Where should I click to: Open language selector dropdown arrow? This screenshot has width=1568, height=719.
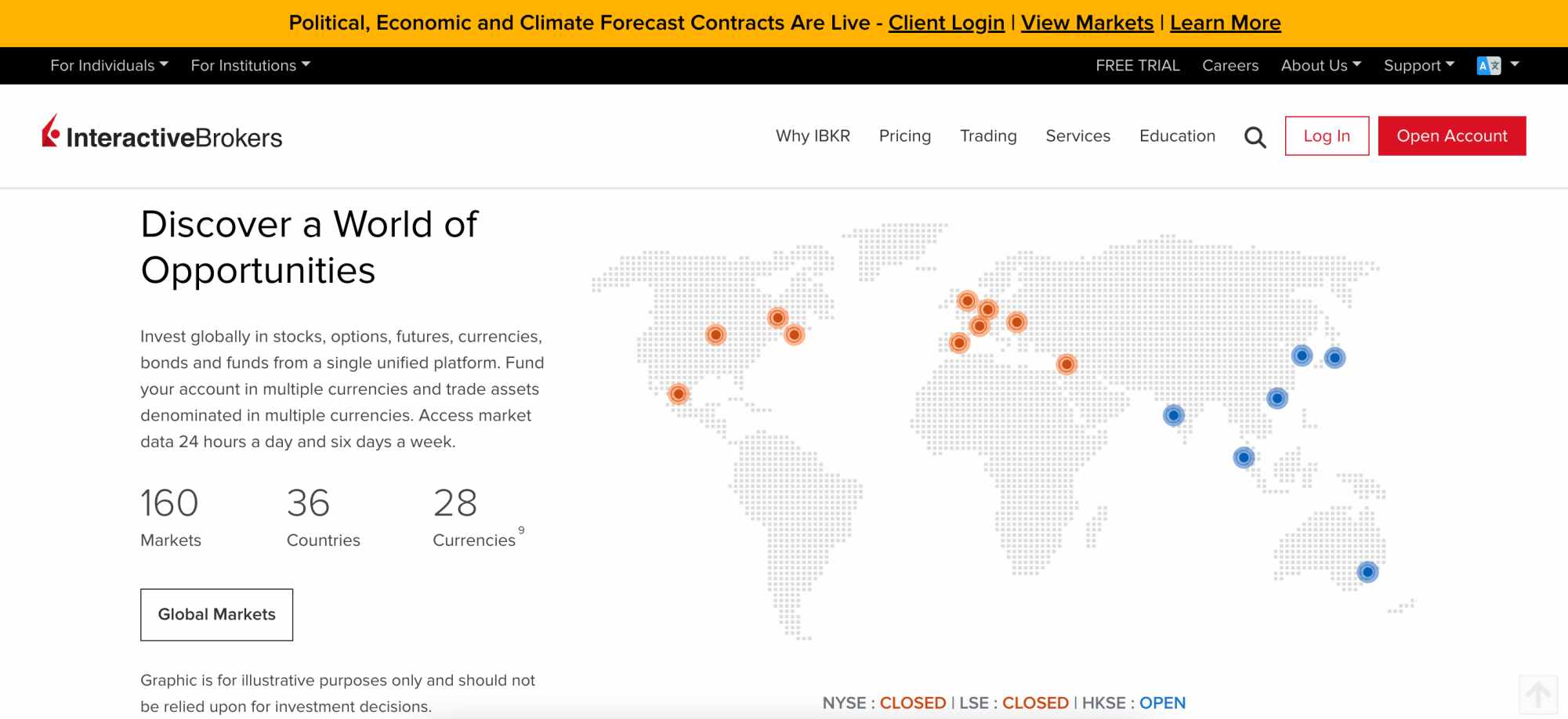coord(1515,64)
